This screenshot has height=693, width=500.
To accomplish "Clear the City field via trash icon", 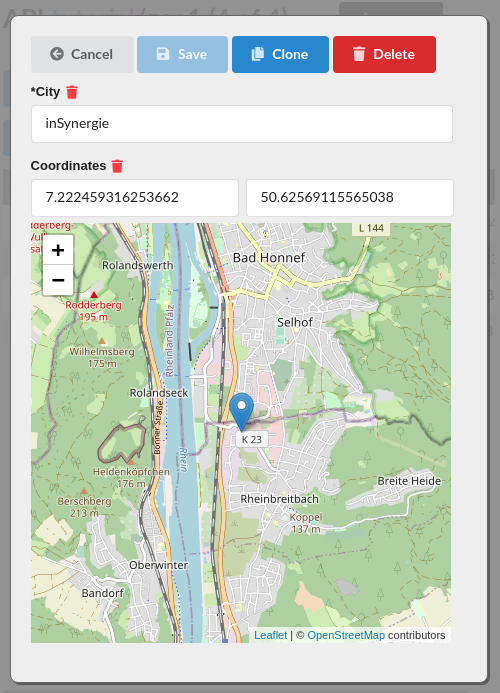I will click(x=72, y=92).
